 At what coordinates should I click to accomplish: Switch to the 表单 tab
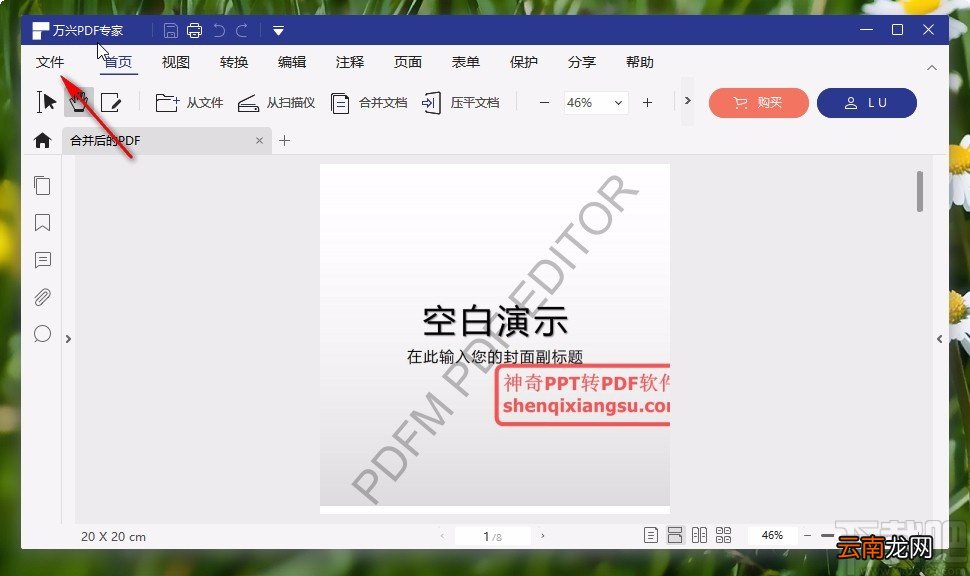pyautogui.click(x=466, y=62)
